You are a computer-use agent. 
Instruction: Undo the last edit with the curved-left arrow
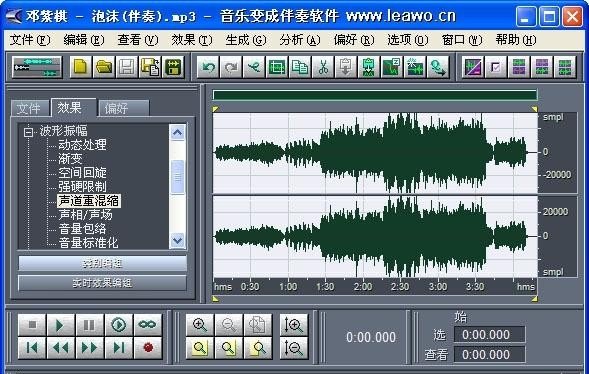click(208, 67)
